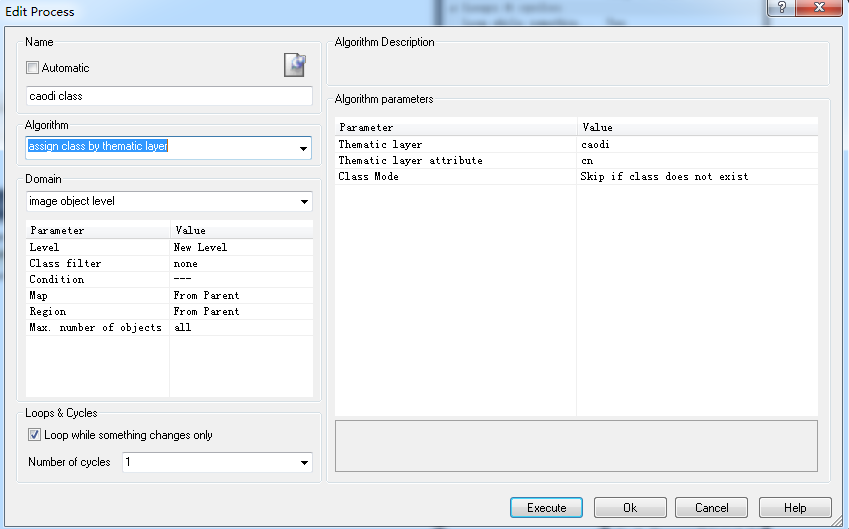Open Help from the dialog buttons
The height and width of the screenshot is (529, 849).
pyautogui.click(x=795, y=508)
